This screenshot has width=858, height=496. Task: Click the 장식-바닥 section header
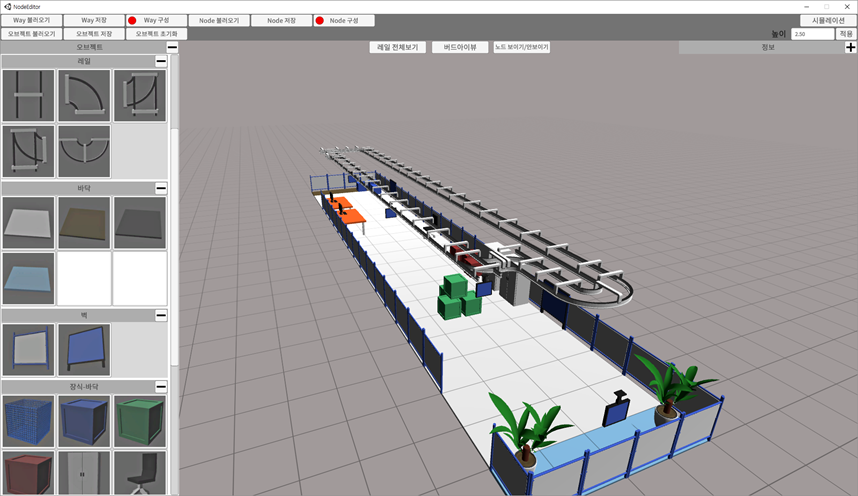[x=84, y=387]
